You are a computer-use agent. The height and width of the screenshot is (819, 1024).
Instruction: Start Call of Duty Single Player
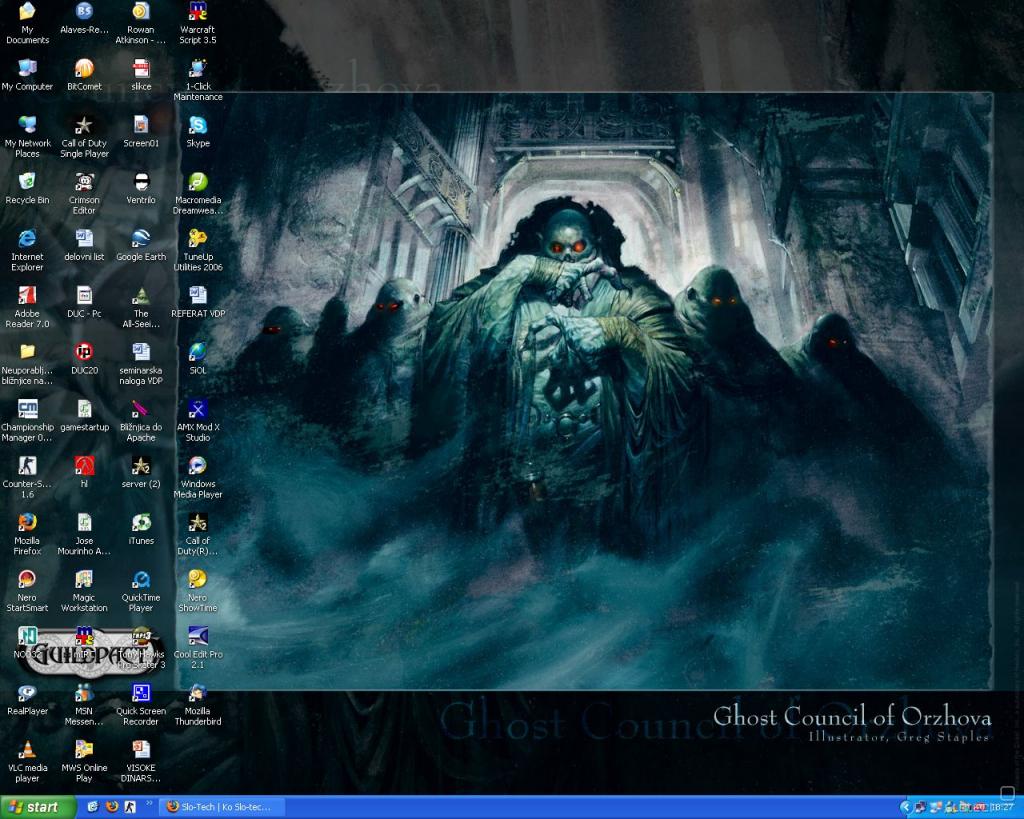click(x=84, y=136)
